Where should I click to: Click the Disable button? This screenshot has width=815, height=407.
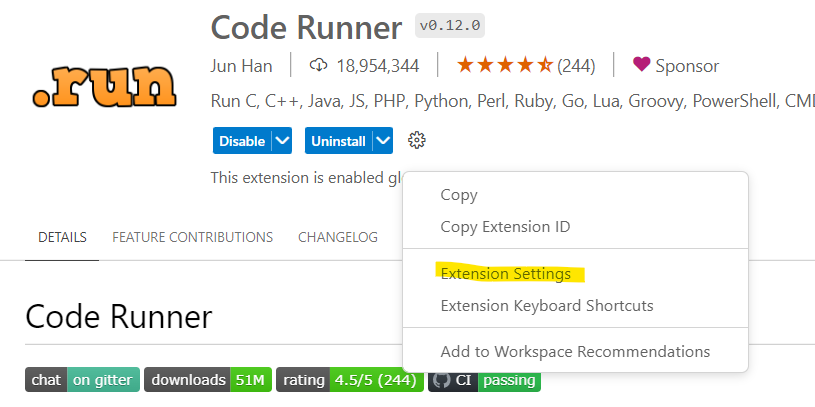[x=242, y=141]
